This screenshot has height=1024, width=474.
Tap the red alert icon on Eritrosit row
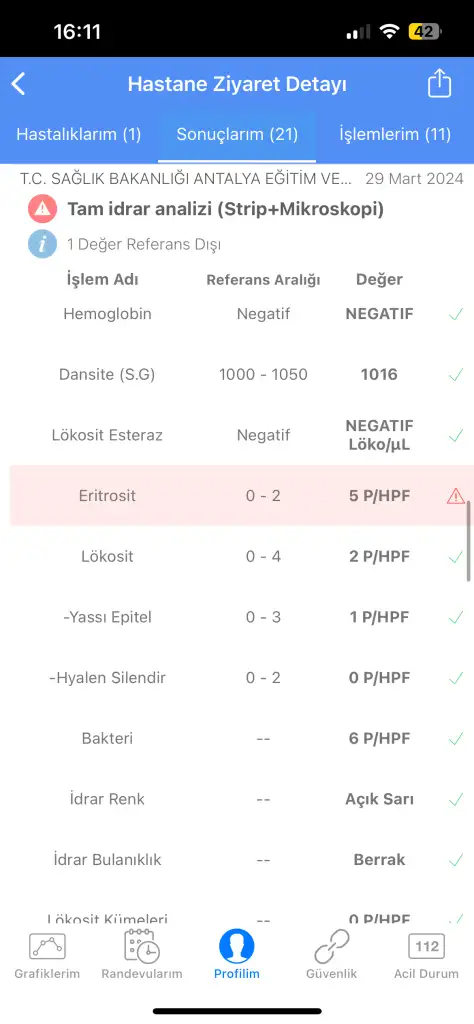pos(455,496)
